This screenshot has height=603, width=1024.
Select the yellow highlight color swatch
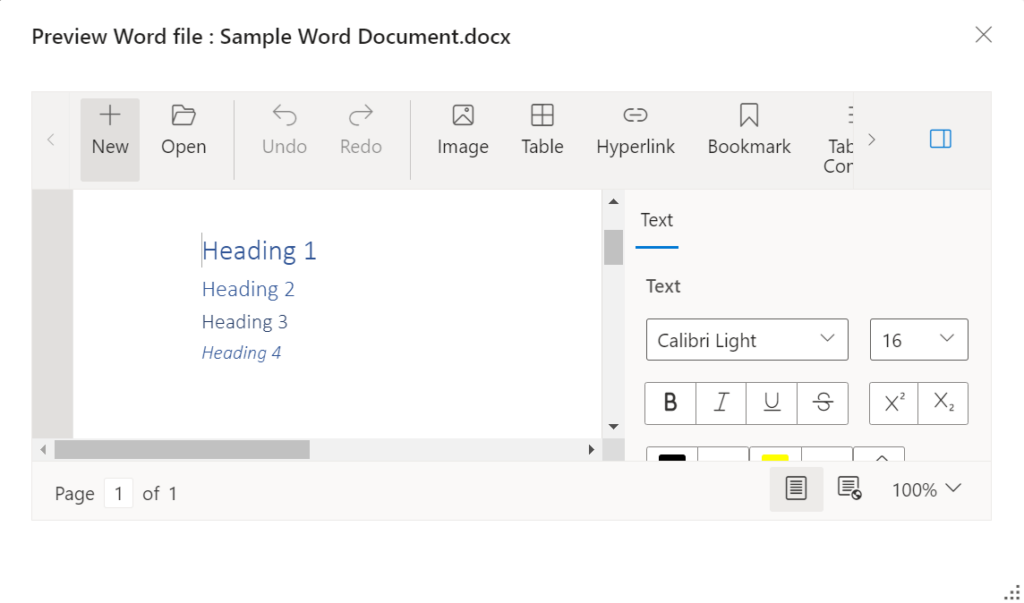777,457
